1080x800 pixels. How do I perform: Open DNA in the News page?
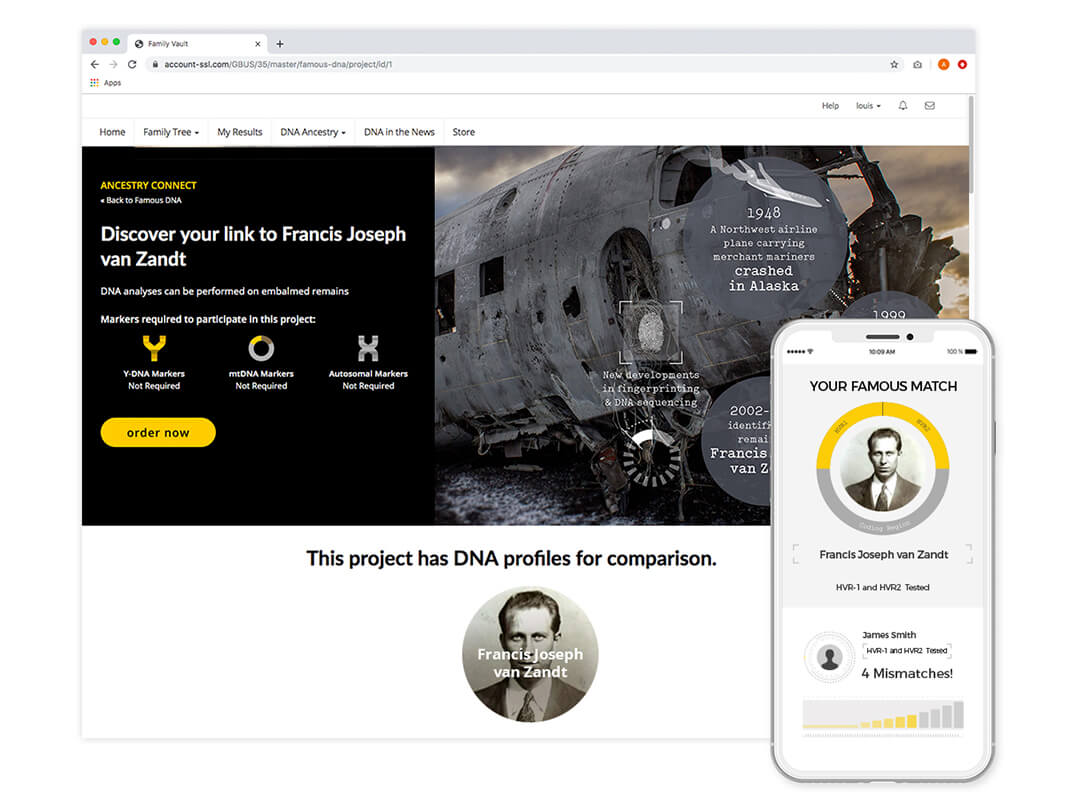pyautogui.click(x=399, y=132)
